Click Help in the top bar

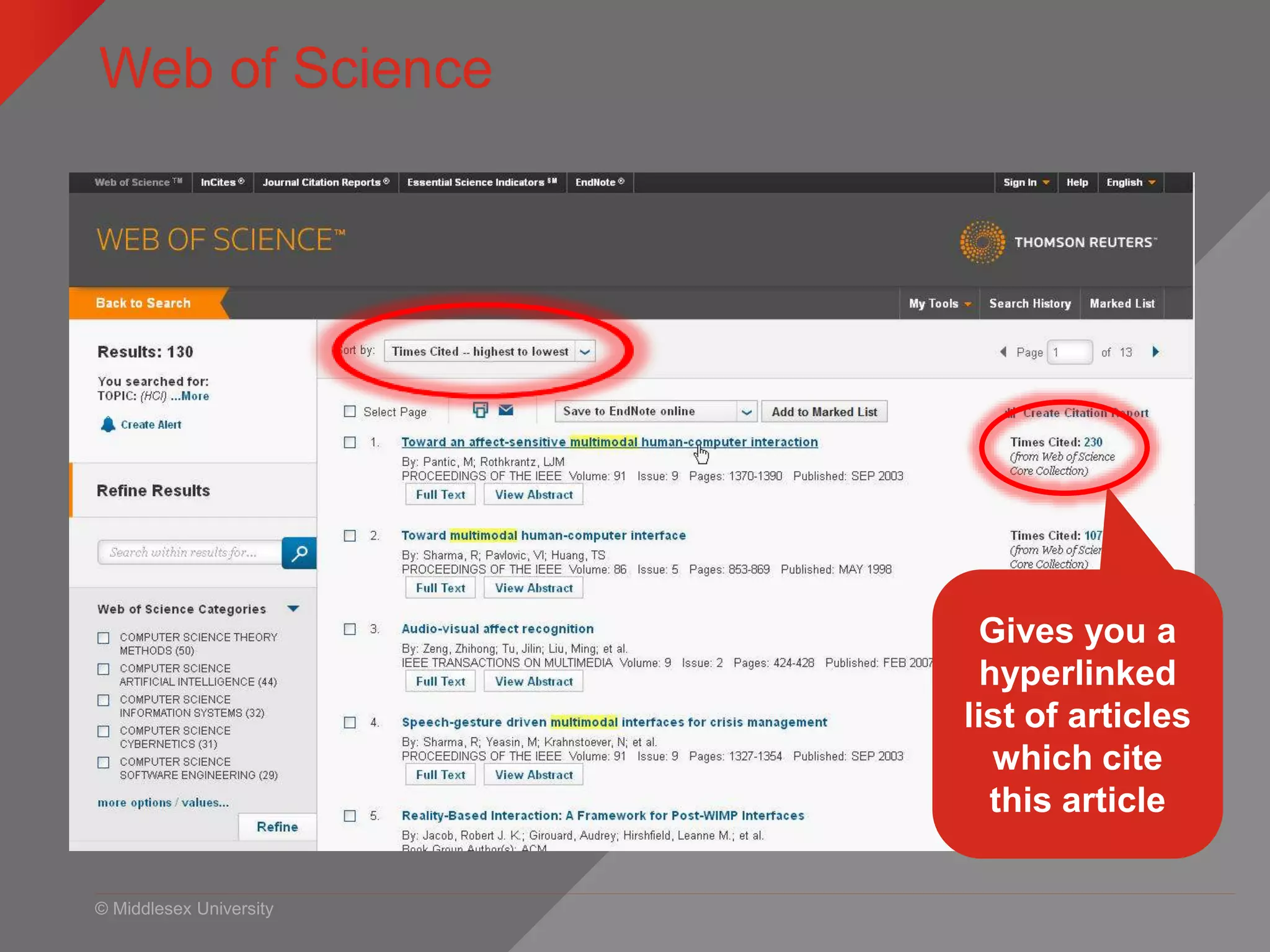coord(1077,182)
